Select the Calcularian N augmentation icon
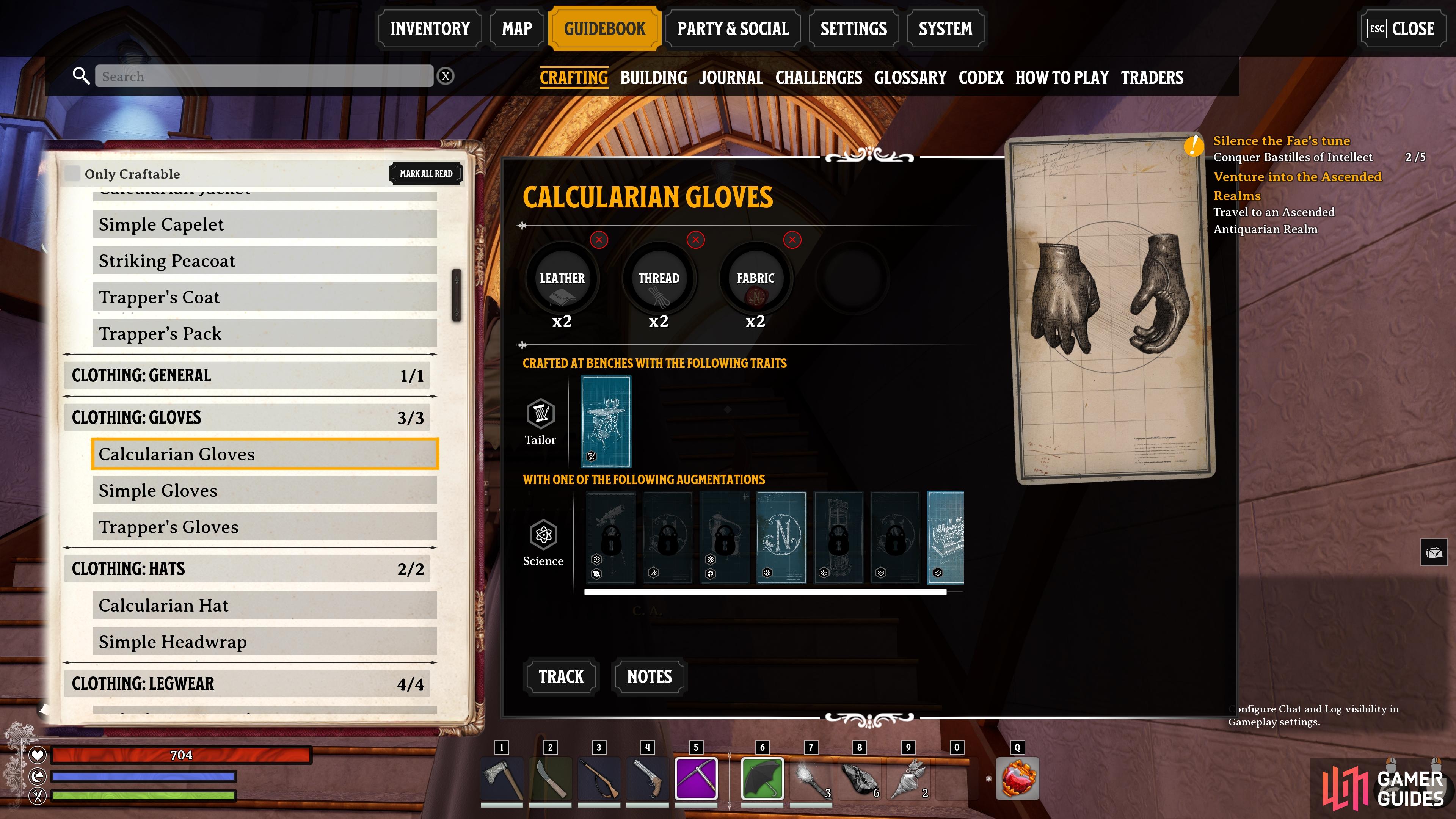The width and height of the screenshot is (1456, 819). 779,535
